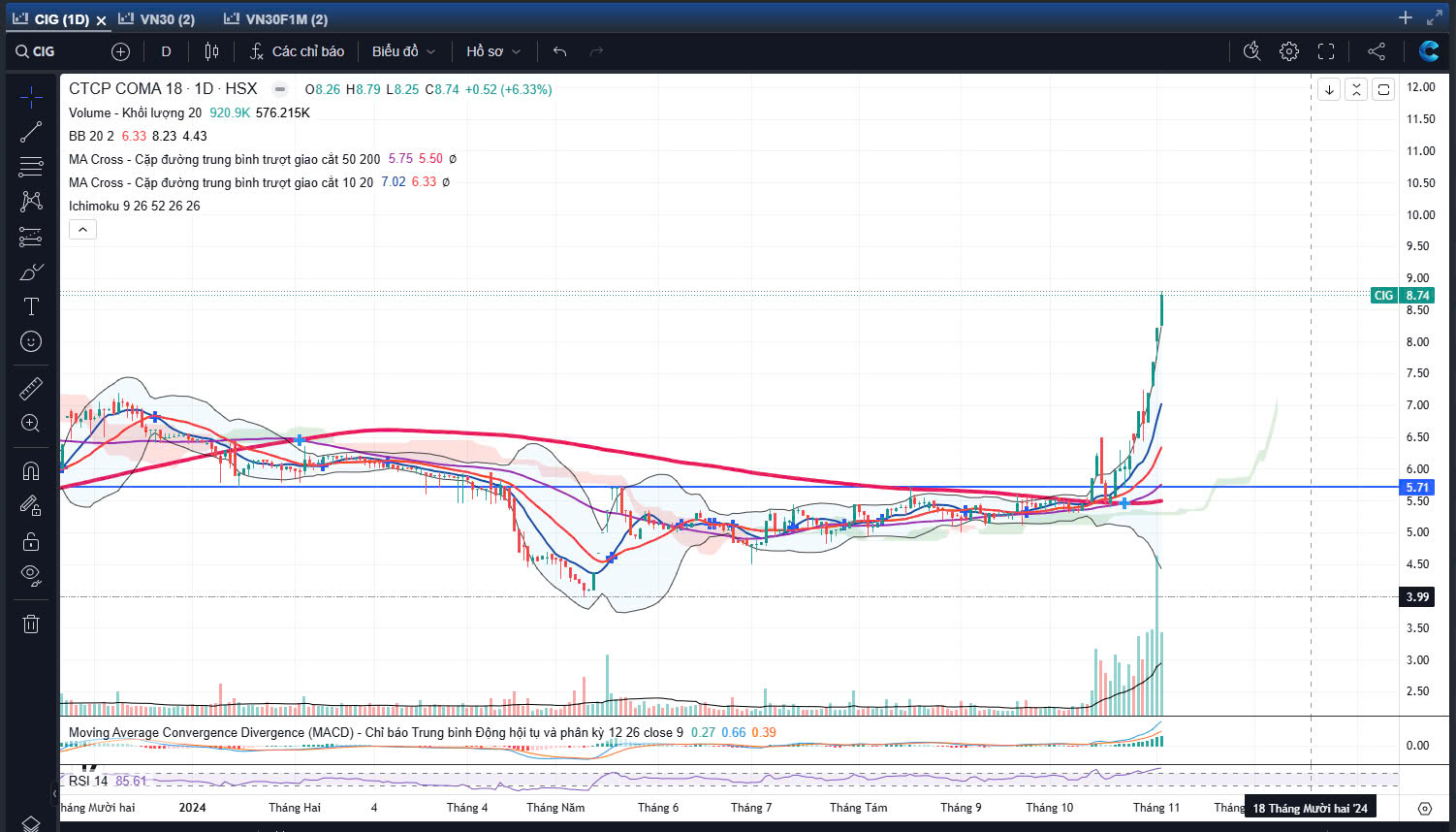Viewport: 1456px width, 832px height.
Task: Select the trend line drawing tool
Action: point(31,132)
